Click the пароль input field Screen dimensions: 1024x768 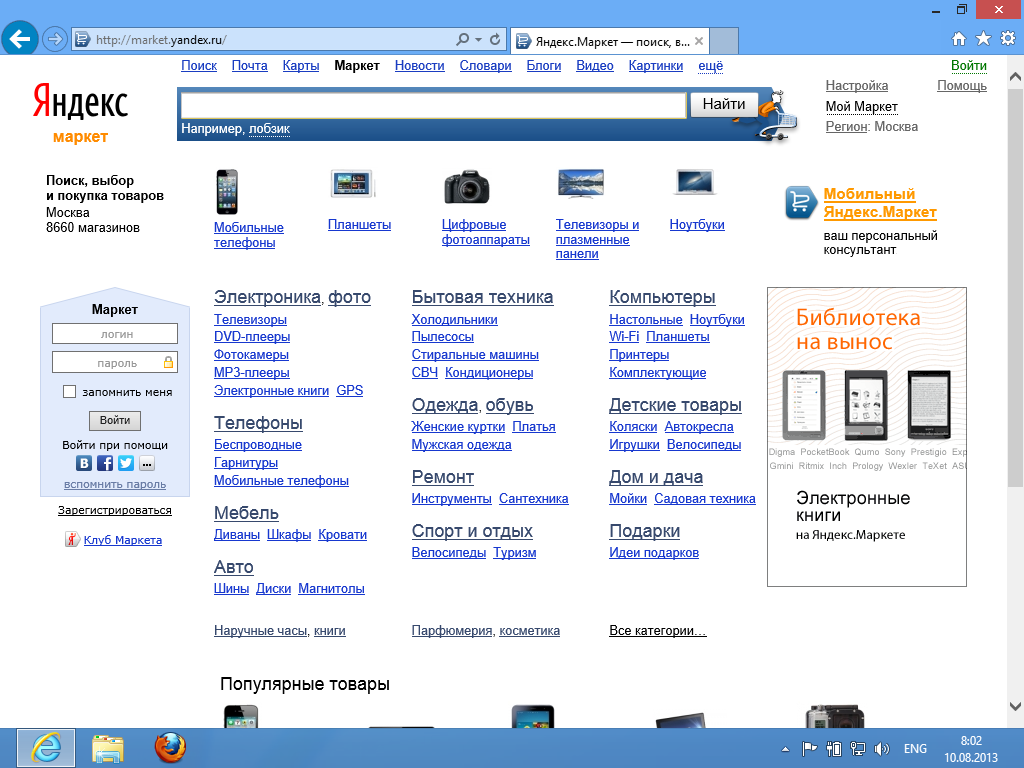click(115, 362)
